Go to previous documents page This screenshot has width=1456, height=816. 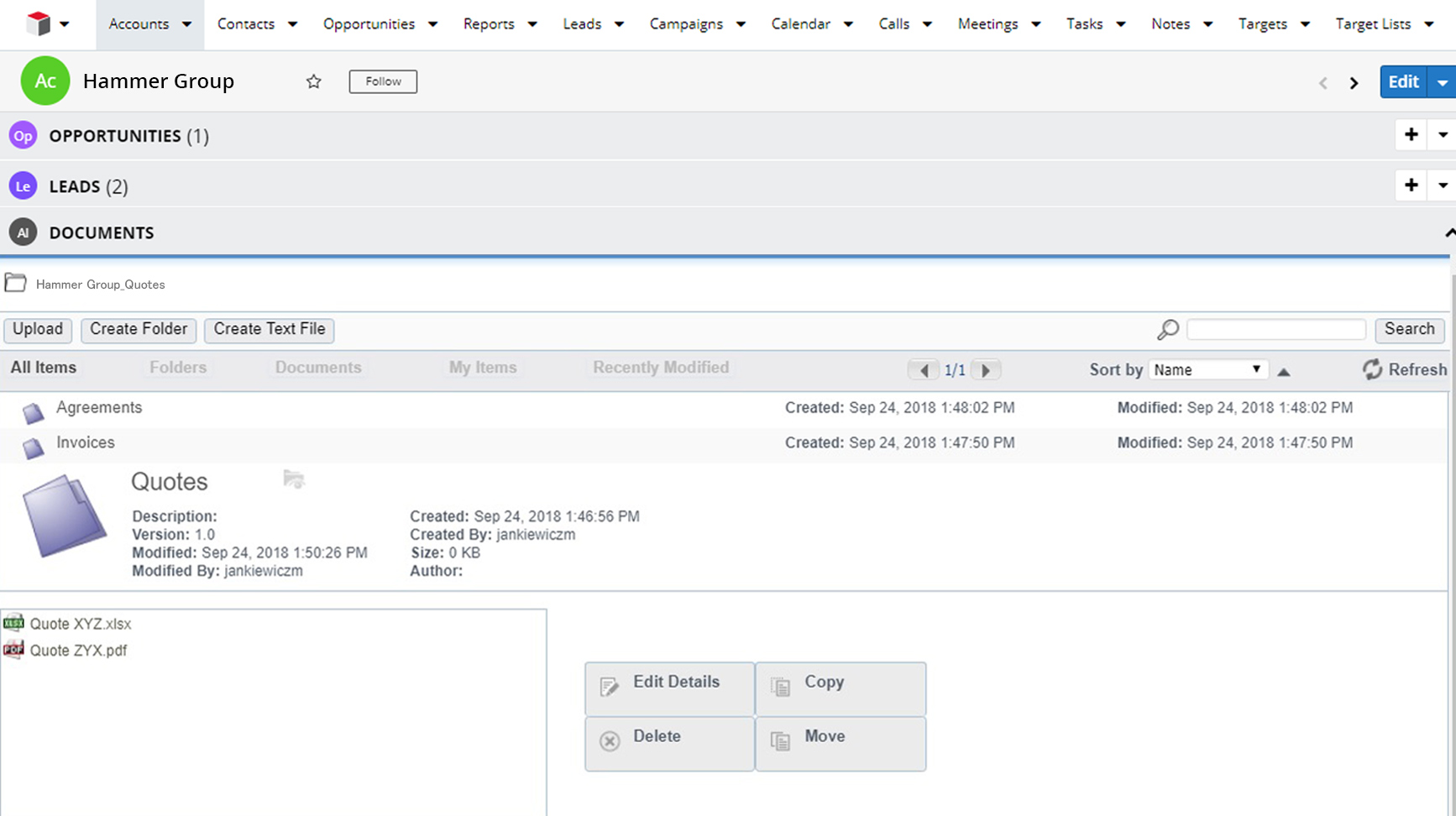tap(924, 370)
